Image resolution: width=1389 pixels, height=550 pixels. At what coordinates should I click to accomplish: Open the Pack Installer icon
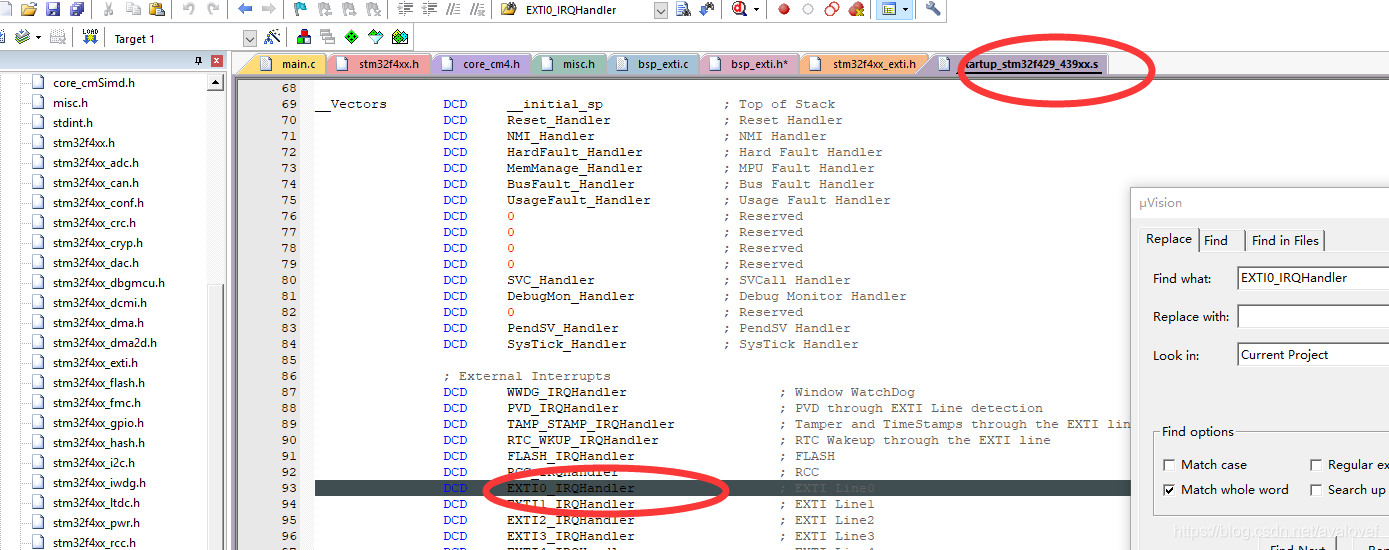point(399,37)
